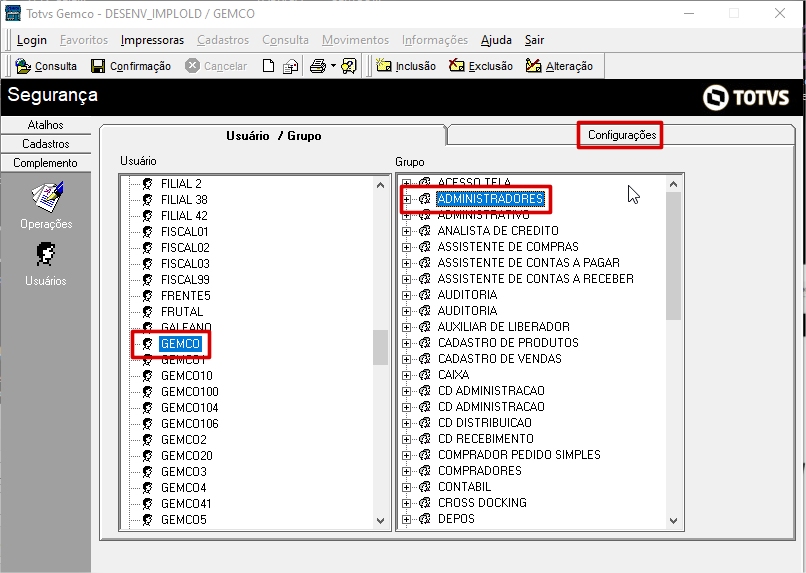Expand the ASSISTENTE DE COMPRAS group
806x573 pixels.
(407, 247)
